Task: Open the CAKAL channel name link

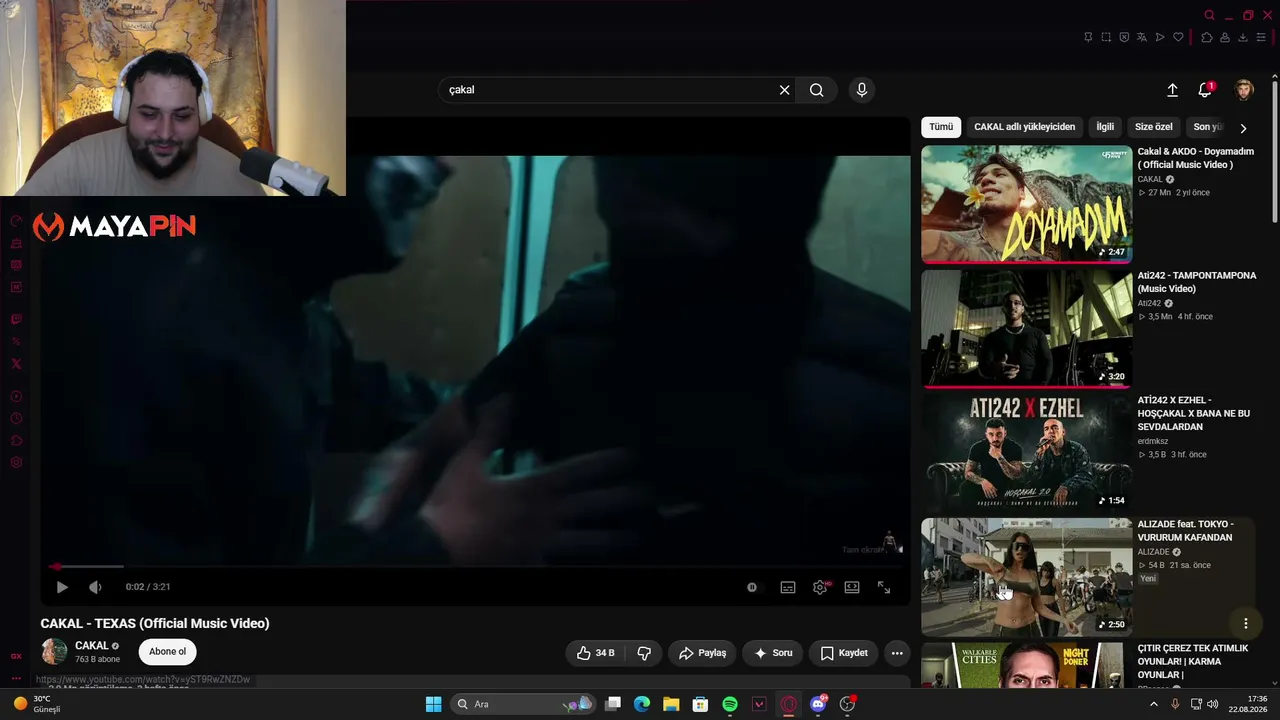Action: (92, 646)
